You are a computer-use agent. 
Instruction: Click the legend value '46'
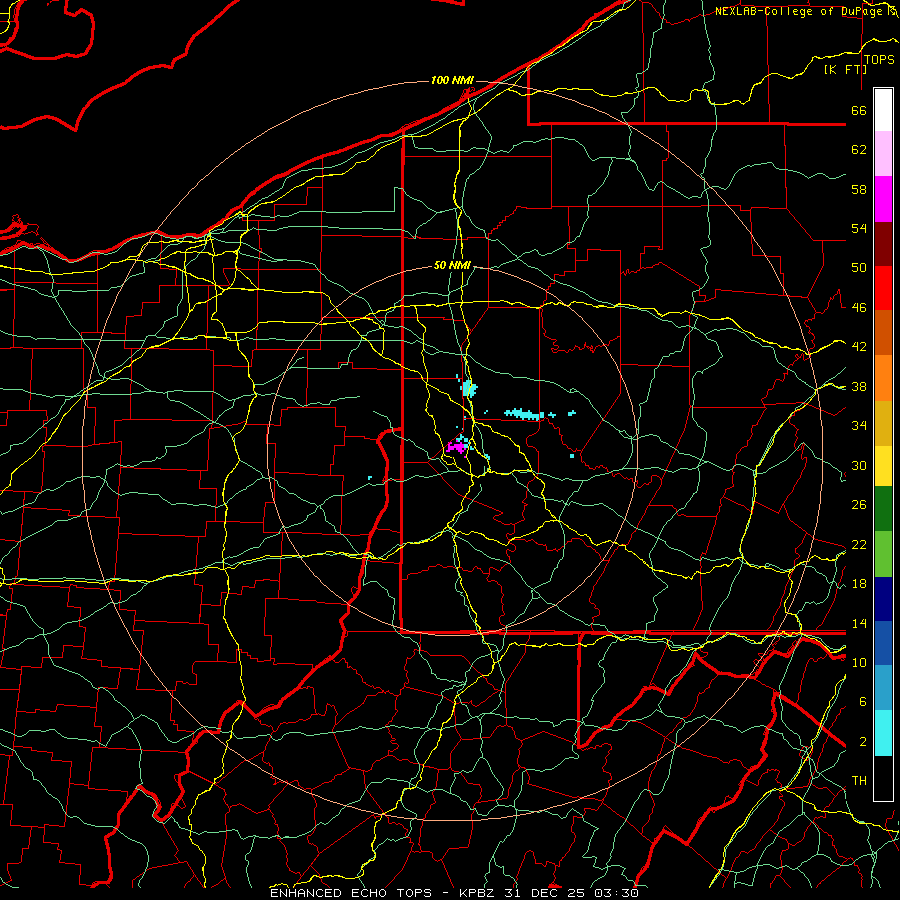(859, 308)
